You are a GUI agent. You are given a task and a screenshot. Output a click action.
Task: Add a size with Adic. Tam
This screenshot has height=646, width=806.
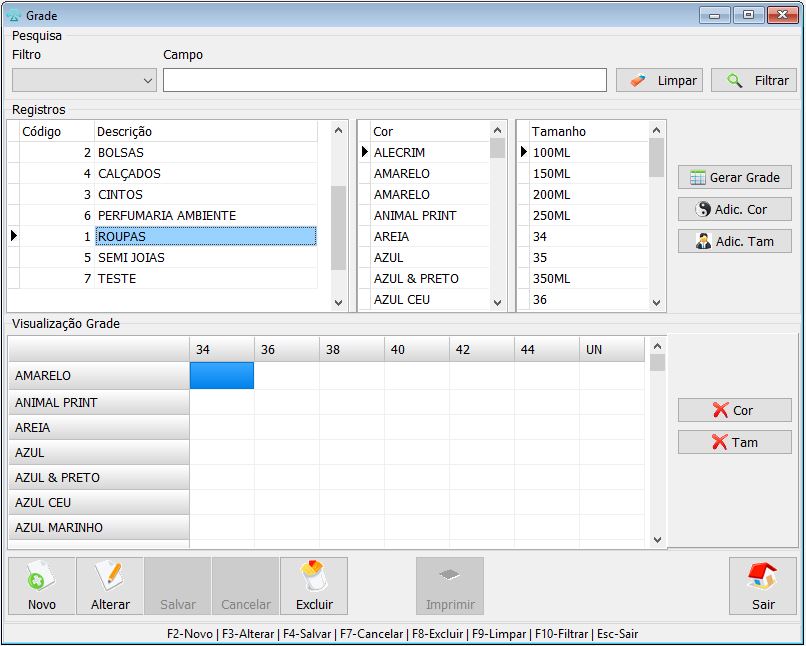735,241
